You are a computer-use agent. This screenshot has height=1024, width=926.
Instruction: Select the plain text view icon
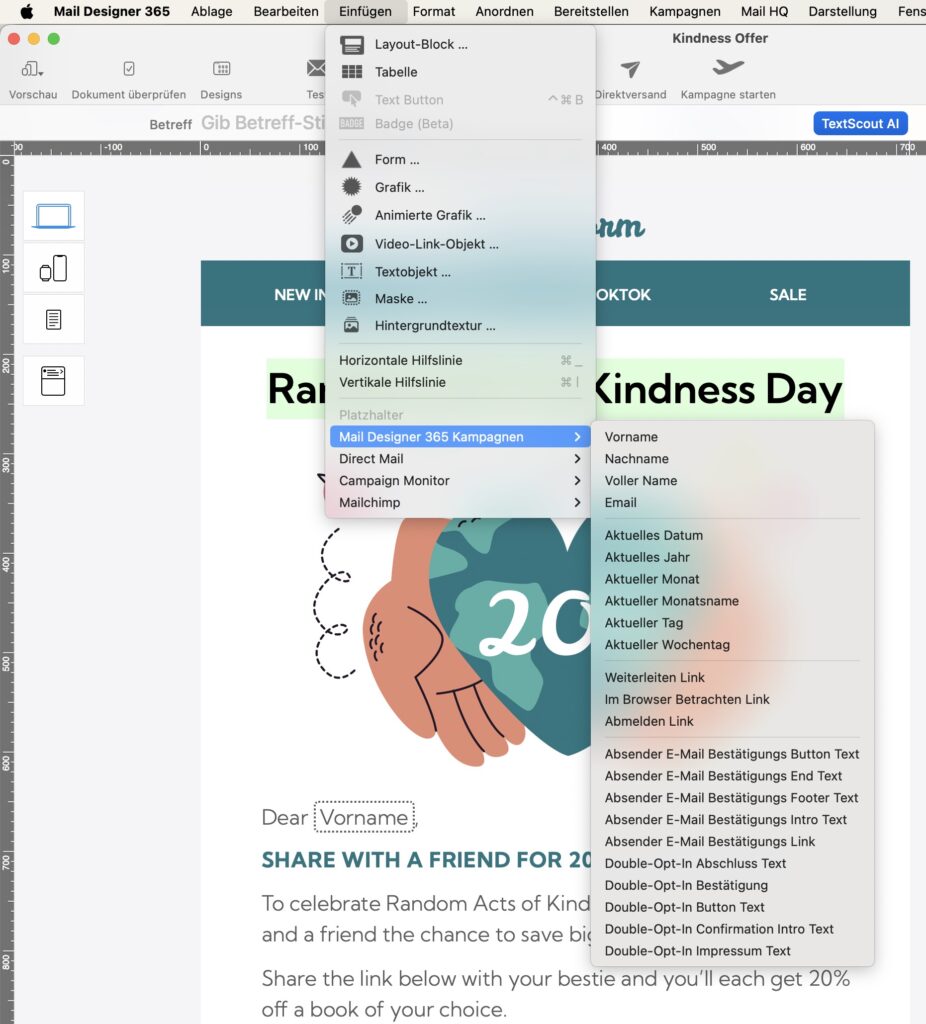click(54, 319)
